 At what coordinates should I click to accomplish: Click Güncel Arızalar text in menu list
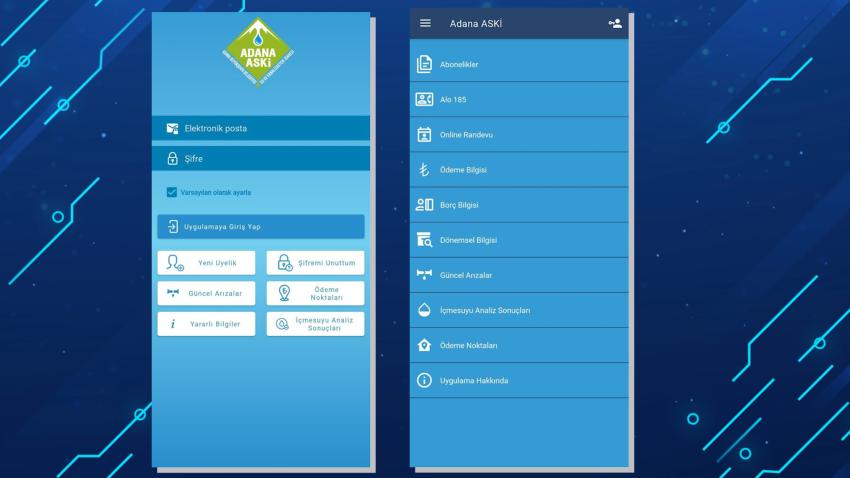click(466, 275)
